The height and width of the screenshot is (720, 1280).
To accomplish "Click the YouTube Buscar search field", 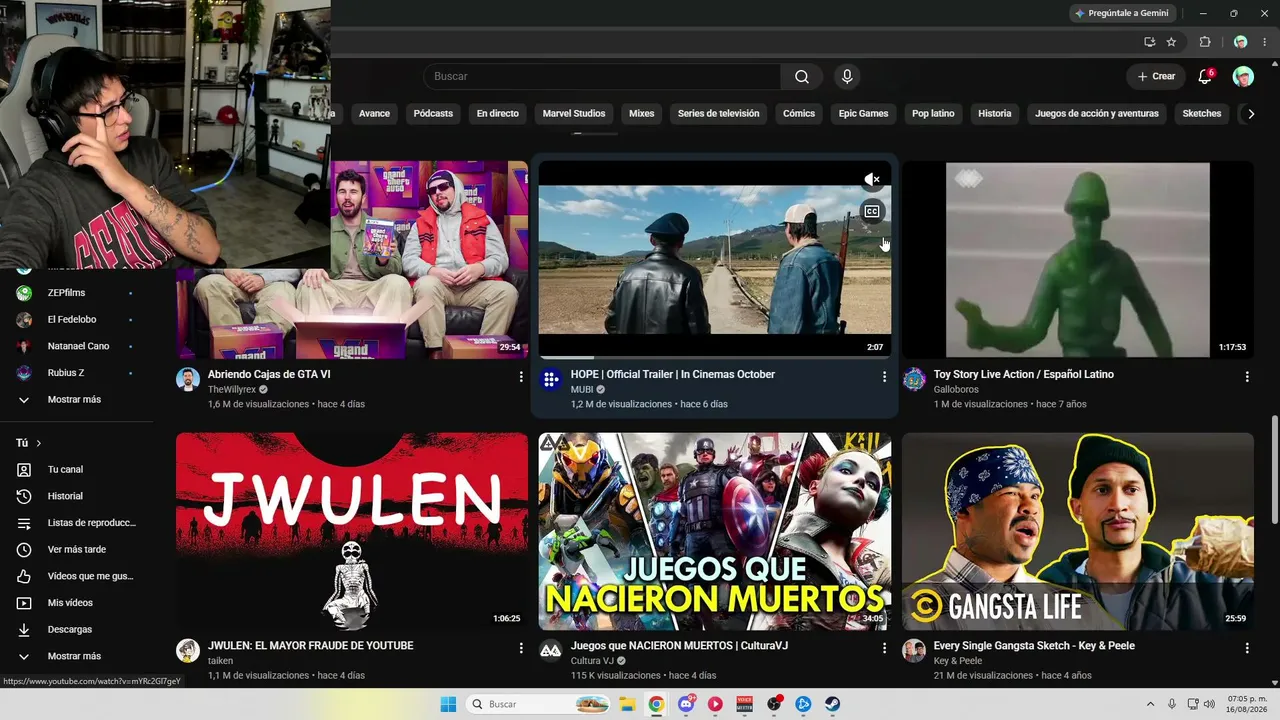I will pos(602,77).
